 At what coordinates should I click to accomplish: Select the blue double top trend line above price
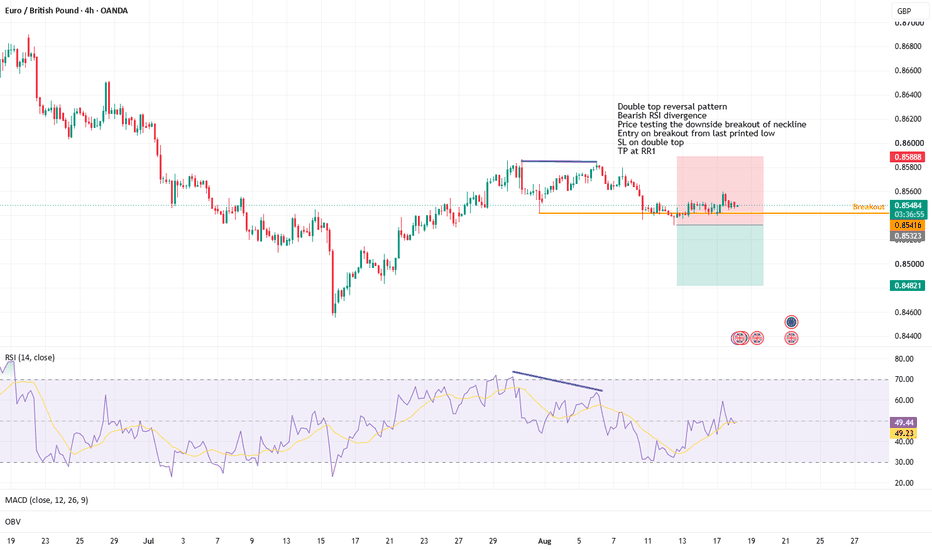pyautogui.click(x=559, y=161)
